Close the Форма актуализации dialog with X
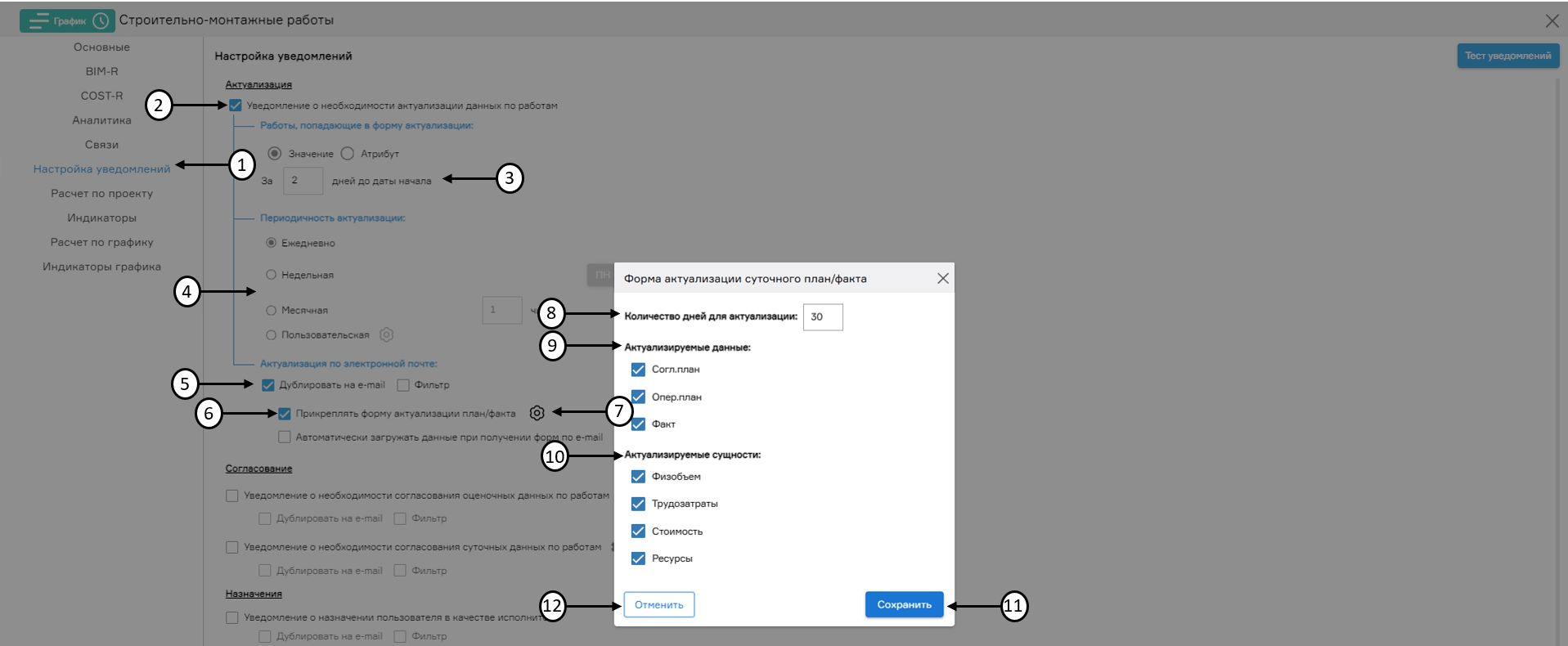 coord(942,279)
